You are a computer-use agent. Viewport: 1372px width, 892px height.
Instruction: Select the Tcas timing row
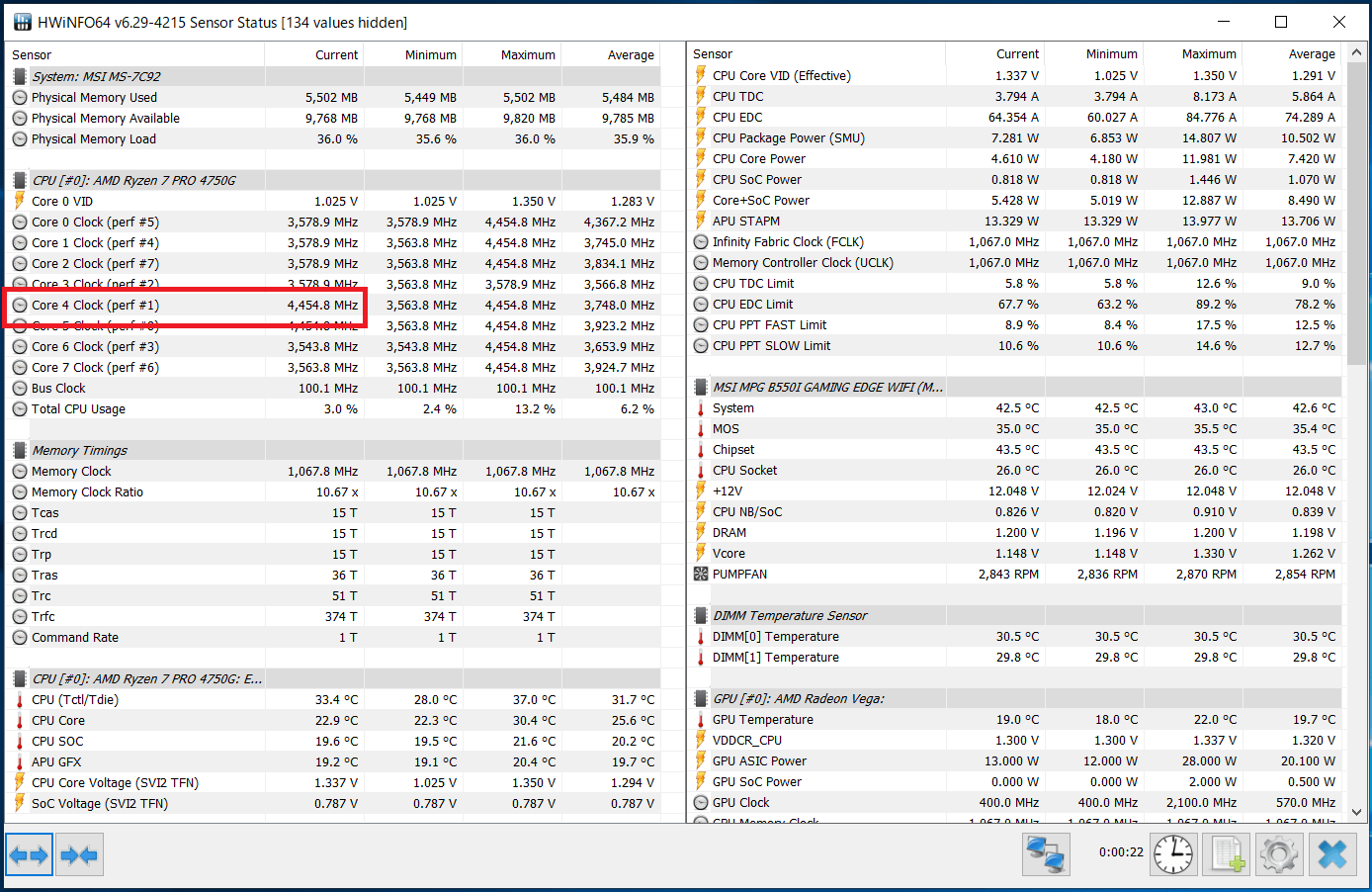click(x=333, y=512)
